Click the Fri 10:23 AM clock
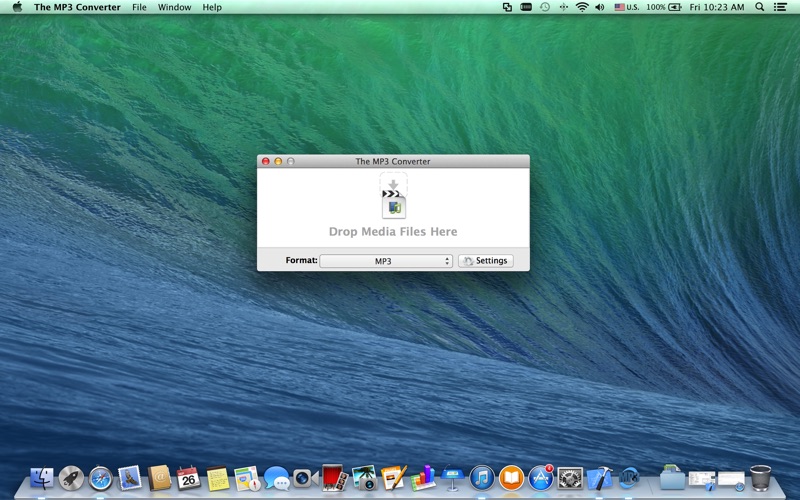Image resolution: width=800 pixels, height=500 pixels. [x=717, y=7]
